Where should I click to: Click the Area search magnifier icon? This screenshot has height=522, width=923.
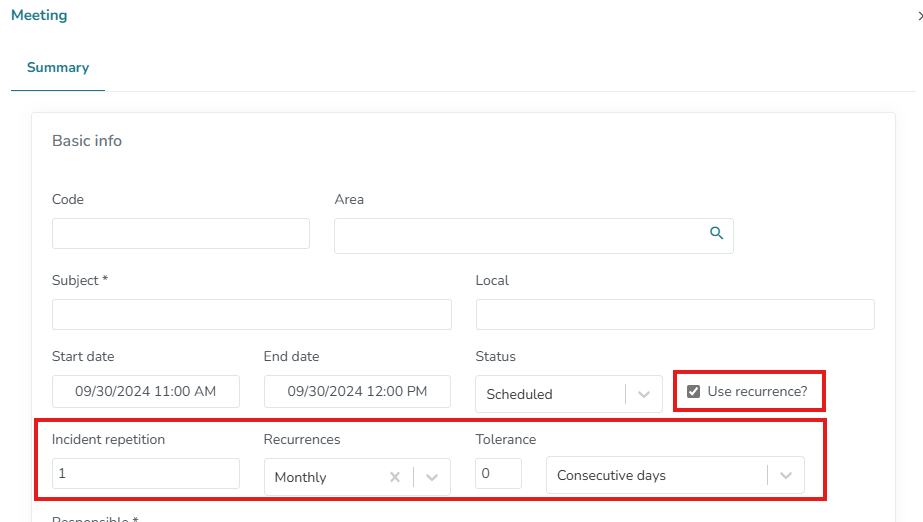click(716, 233)
